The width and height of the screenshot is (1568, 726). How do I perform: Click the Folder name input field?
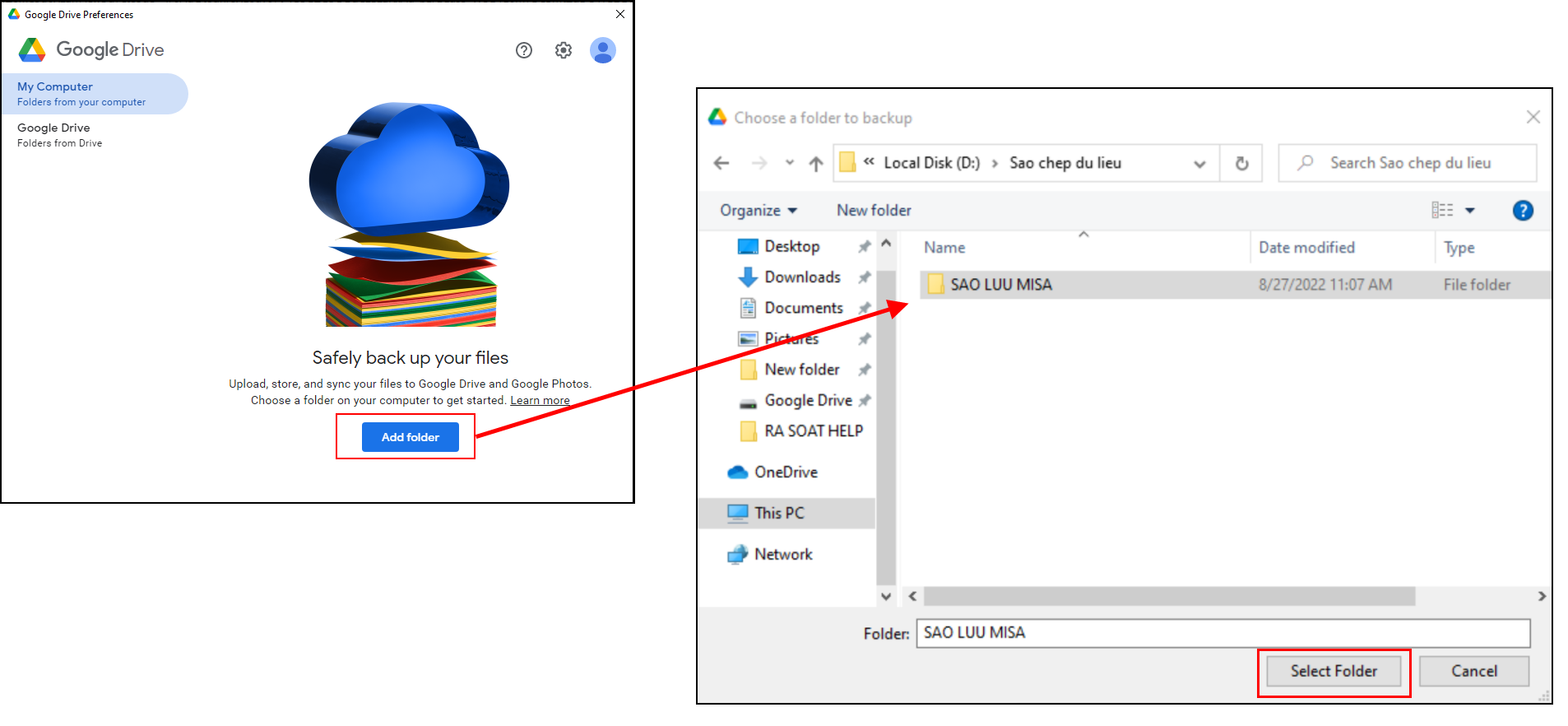(1223, 633)
